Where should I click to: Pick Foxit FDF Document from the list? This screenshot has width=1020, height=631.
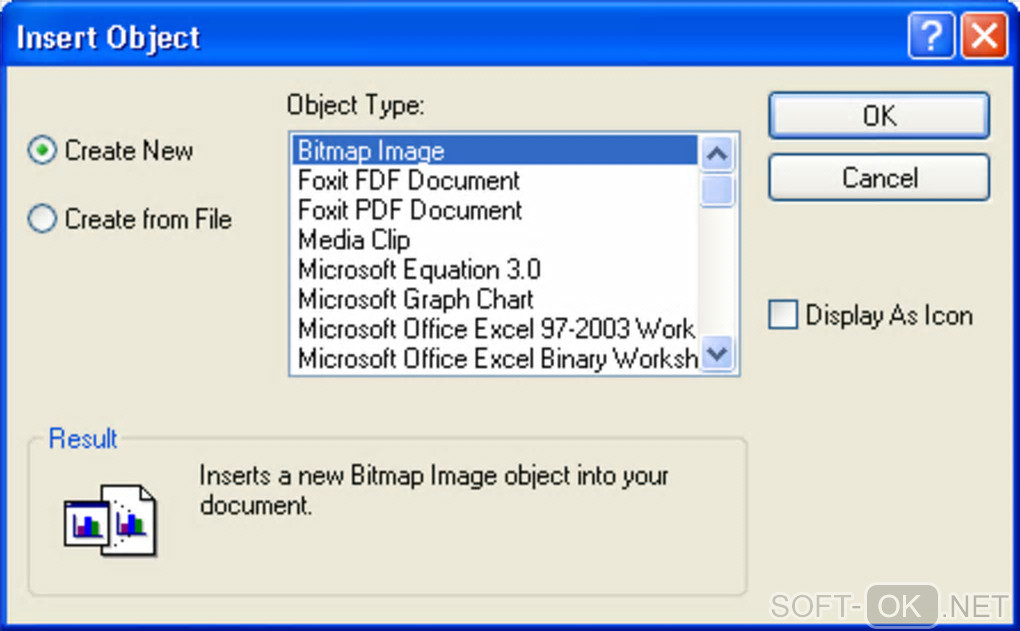pyautogui.click(x=494, y=180)
